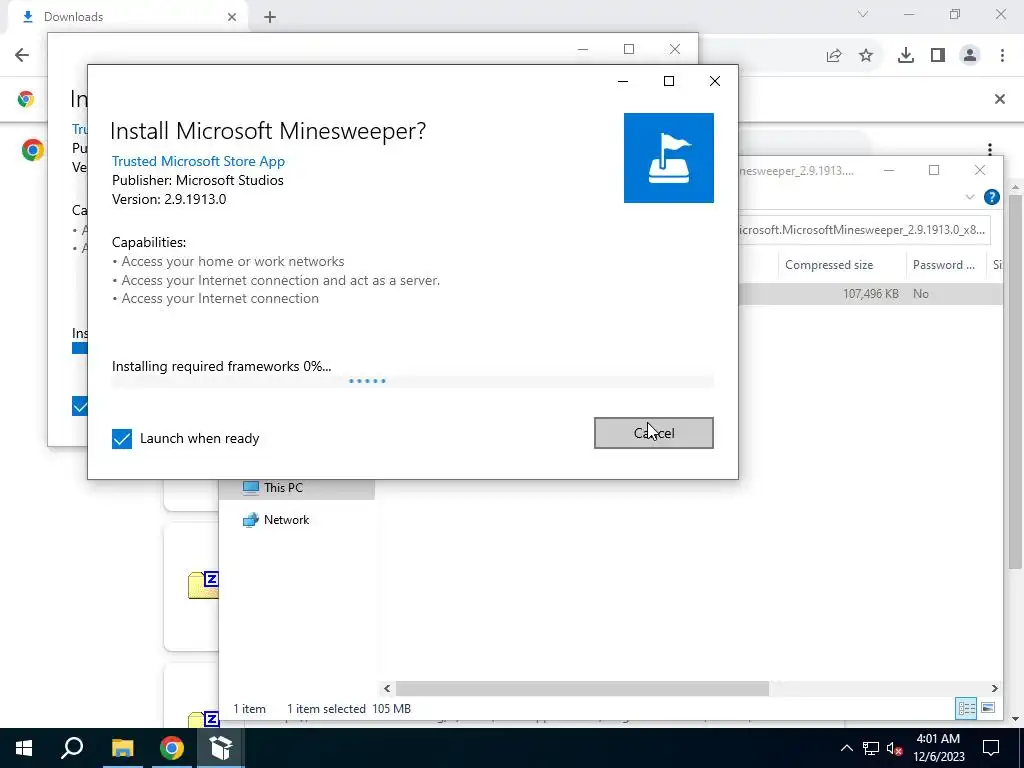This screenshot has width=1024, height=768.
Task: Select This PC in navigation pane
Action: click(283, 488)
